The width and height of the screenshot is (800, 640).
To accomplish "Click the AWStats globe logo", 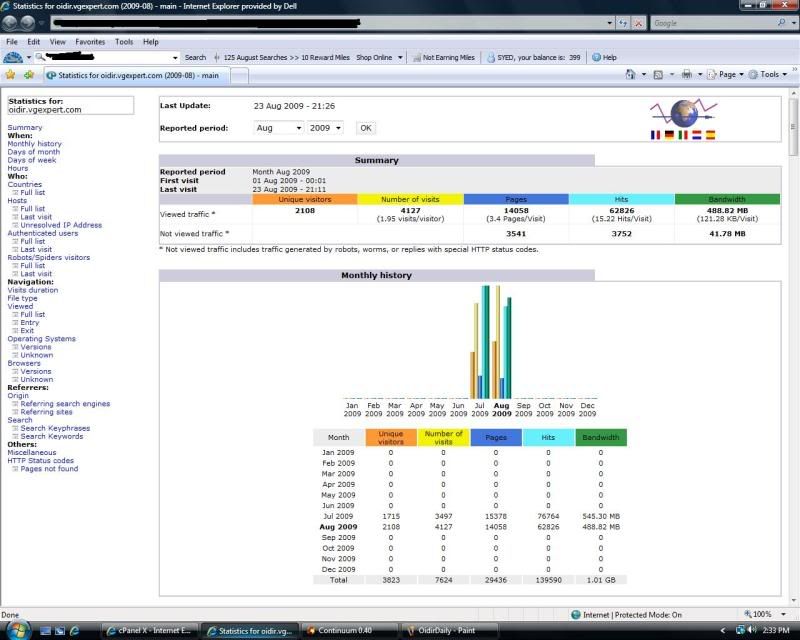I will [683, 111].
